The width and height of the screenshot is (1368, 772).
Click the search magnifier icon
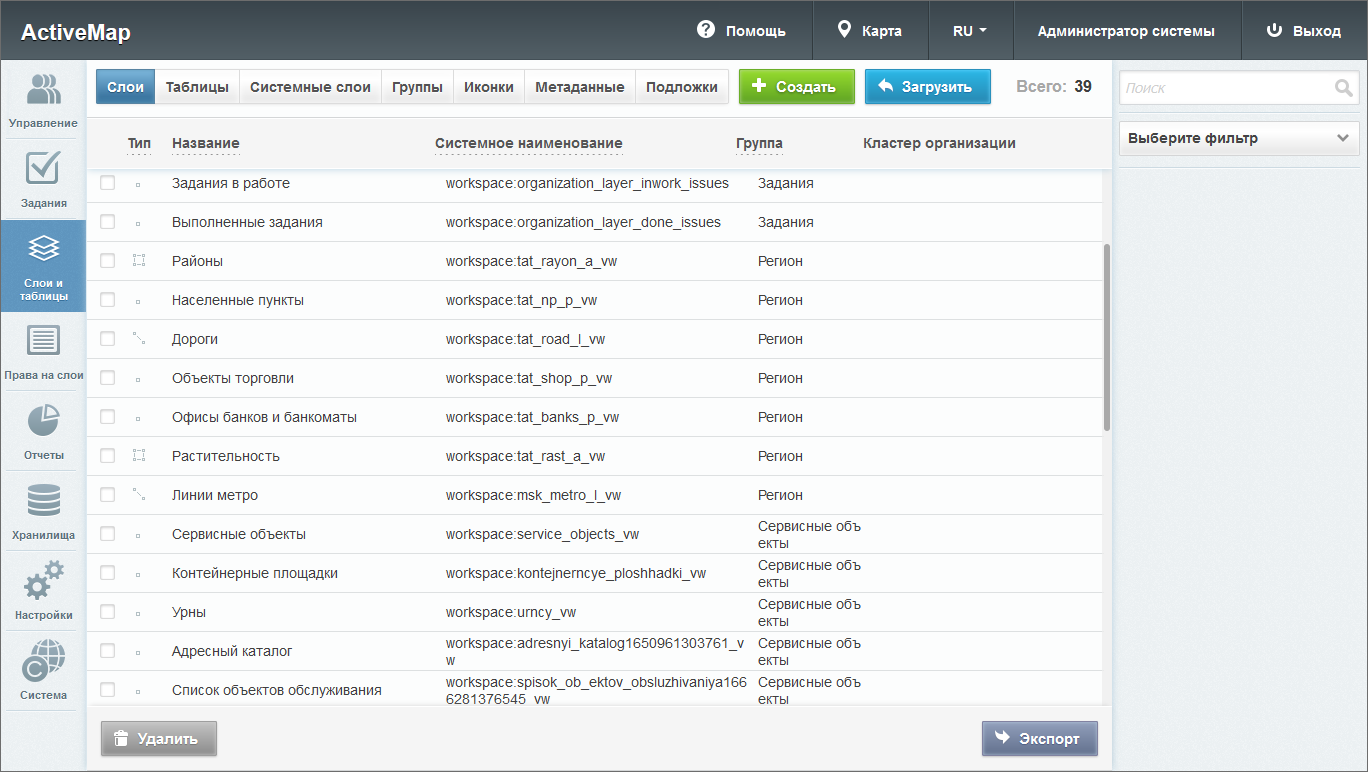pyautogui.click(x=1343, y=88)
